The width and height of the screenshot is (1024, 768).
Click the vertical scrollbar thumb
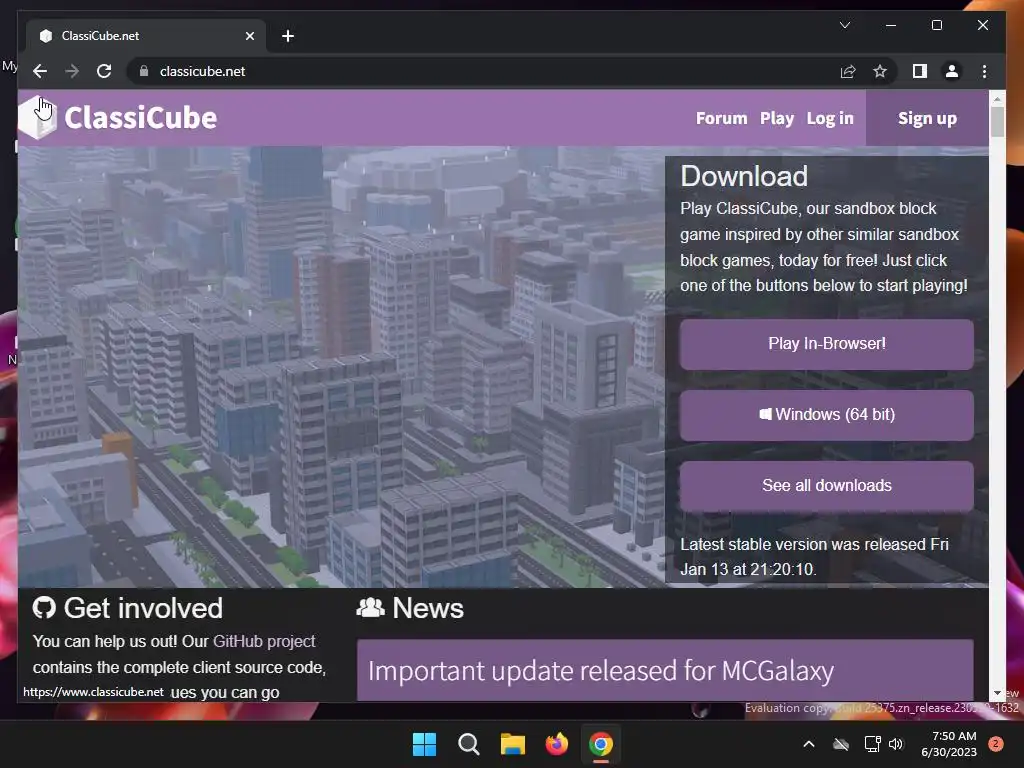click(x=997, y=121)
